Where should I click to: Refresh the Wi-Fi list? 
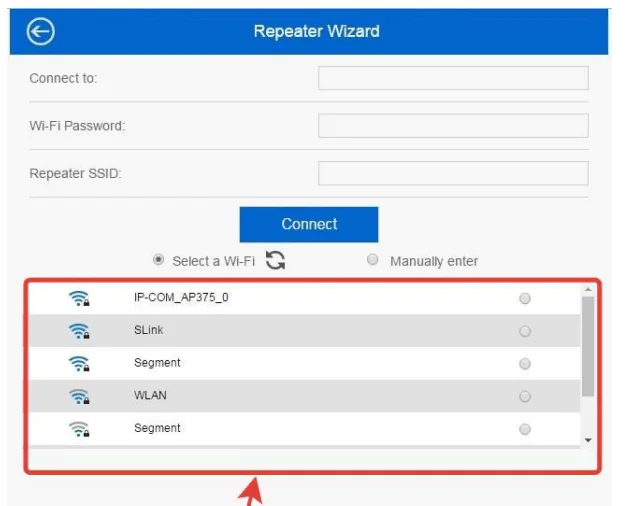coord(275,260)
